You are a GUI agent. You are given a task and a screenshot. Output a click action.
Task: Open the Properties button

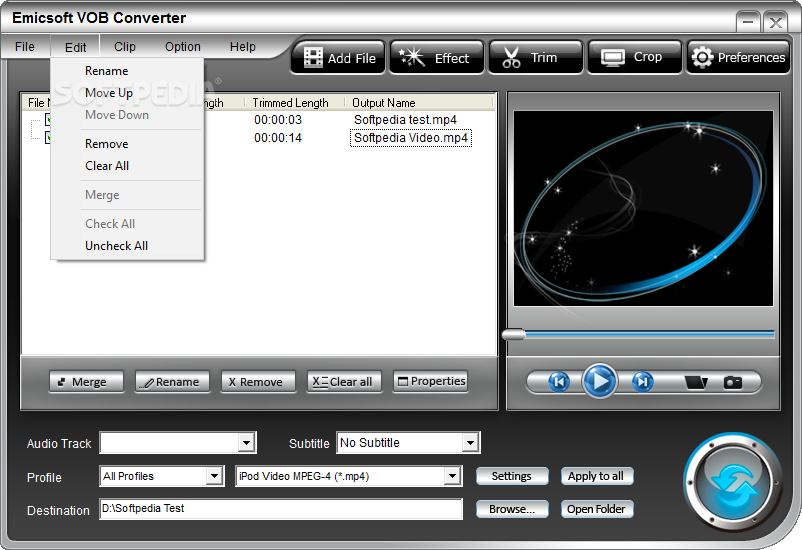(430, 382)
